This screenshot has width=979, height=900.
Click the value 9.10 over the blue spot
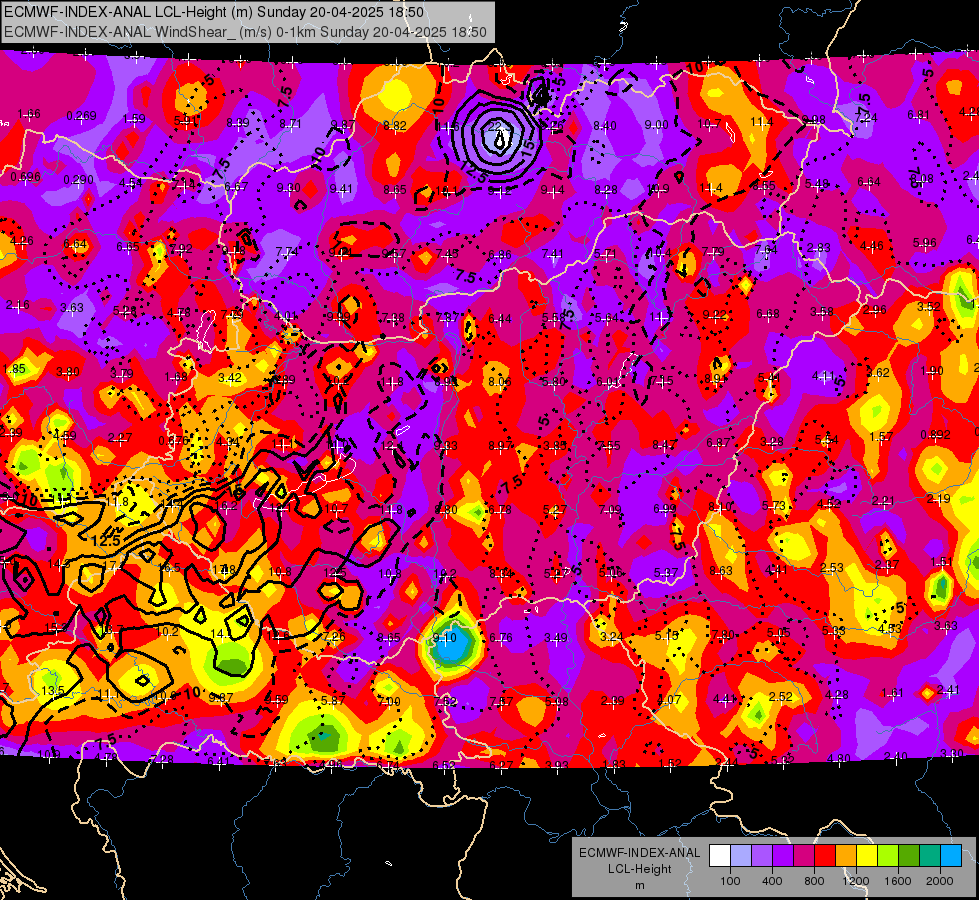tap(445, 638)
